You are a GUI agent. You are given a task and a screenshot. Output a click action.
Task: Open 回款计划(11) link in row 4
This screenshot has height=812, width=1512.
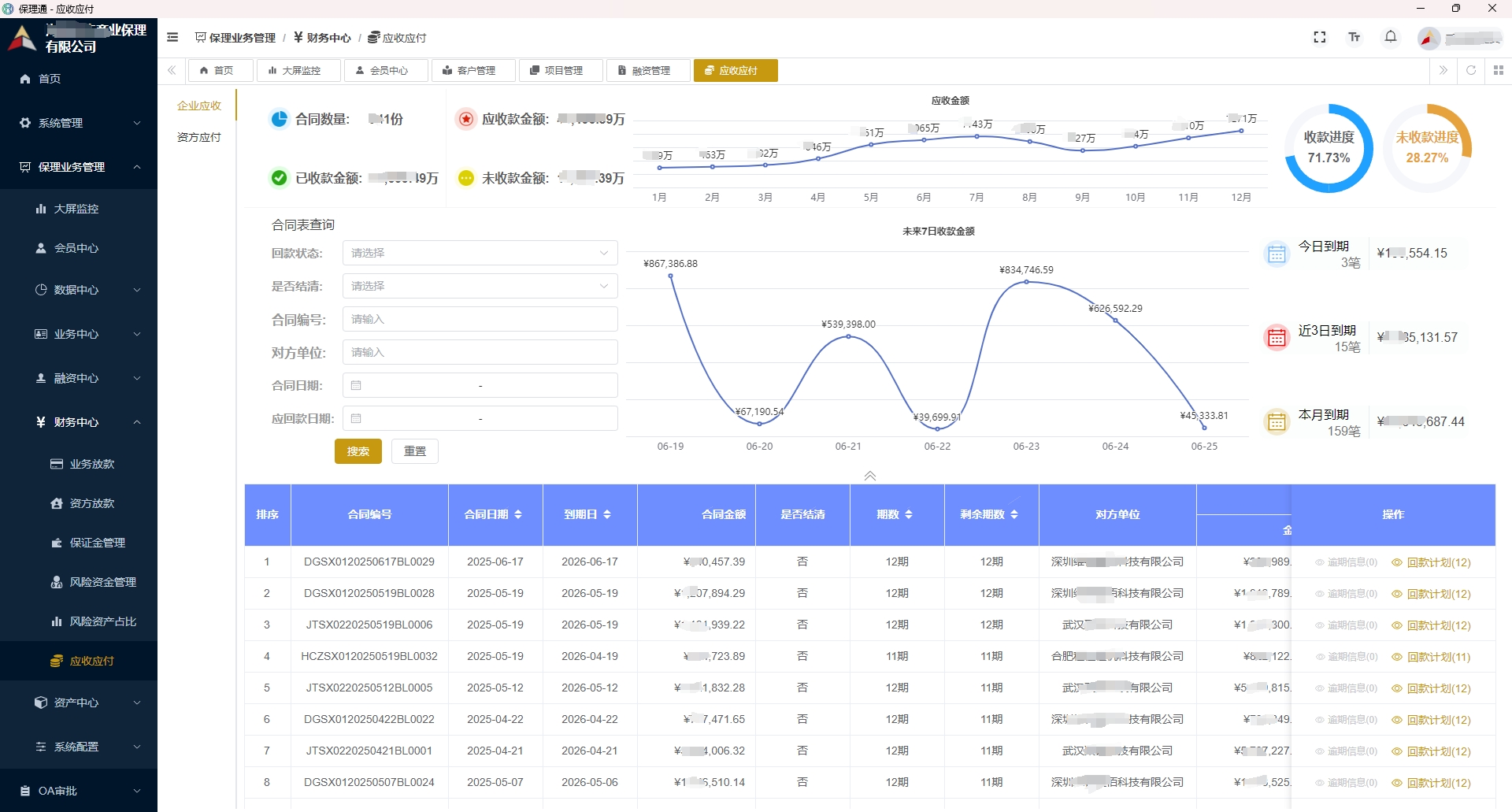pos(1438,657)
